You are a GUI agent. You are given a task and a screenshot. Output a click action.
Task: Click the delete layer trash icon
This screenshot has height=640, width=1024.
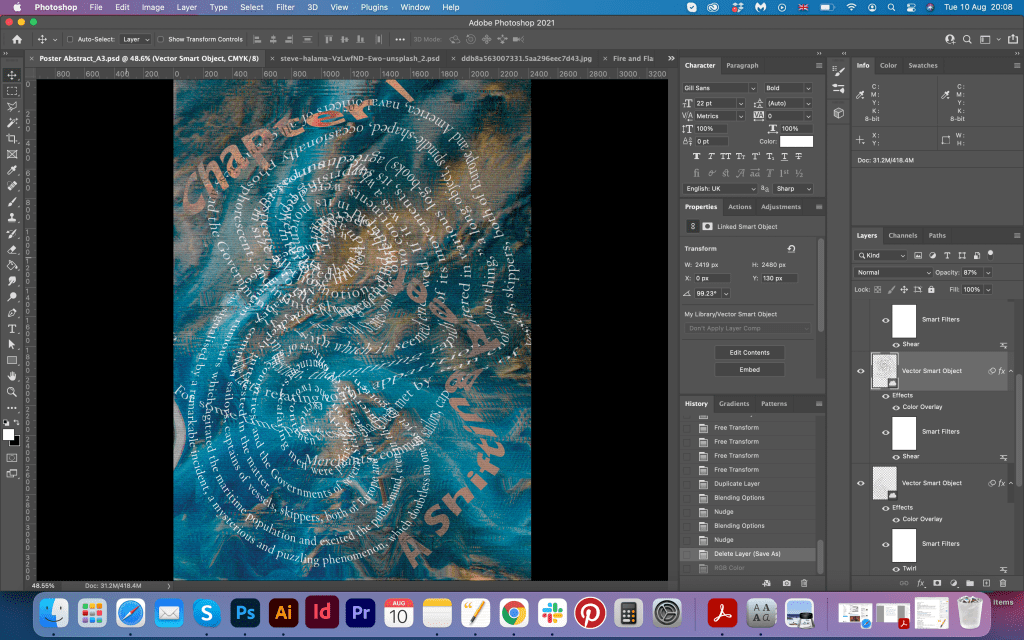coord(1001,582)
